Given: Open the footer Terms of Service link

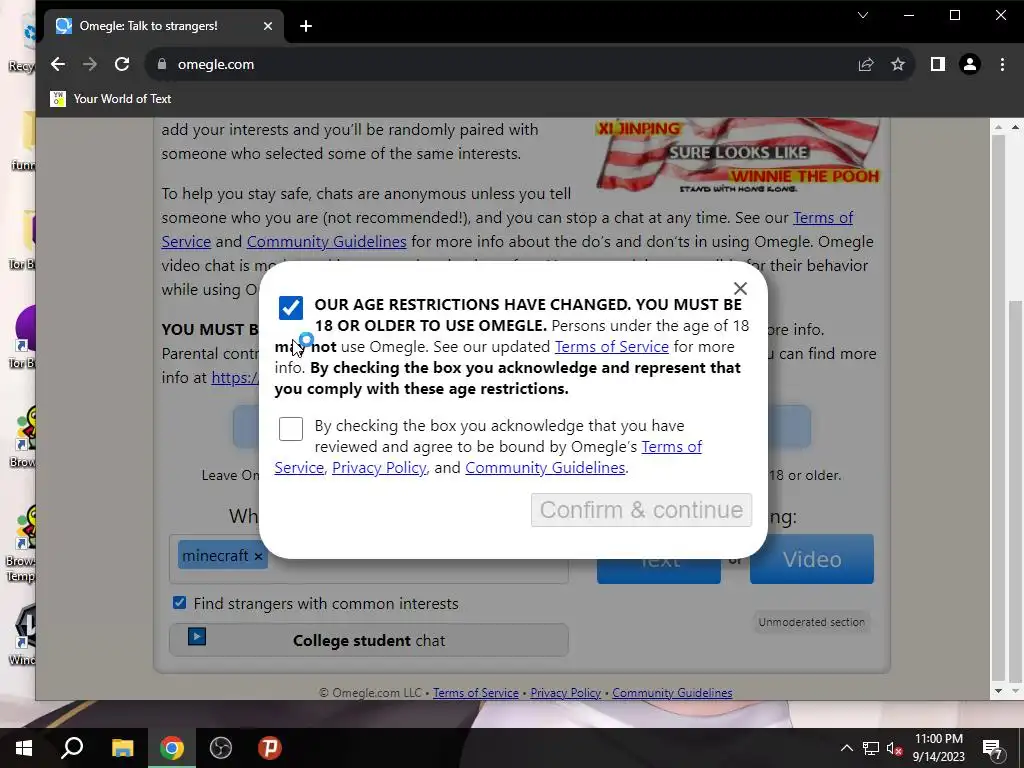Looking at the screenshot, I should pyautogui.click(x=475, y=693).
